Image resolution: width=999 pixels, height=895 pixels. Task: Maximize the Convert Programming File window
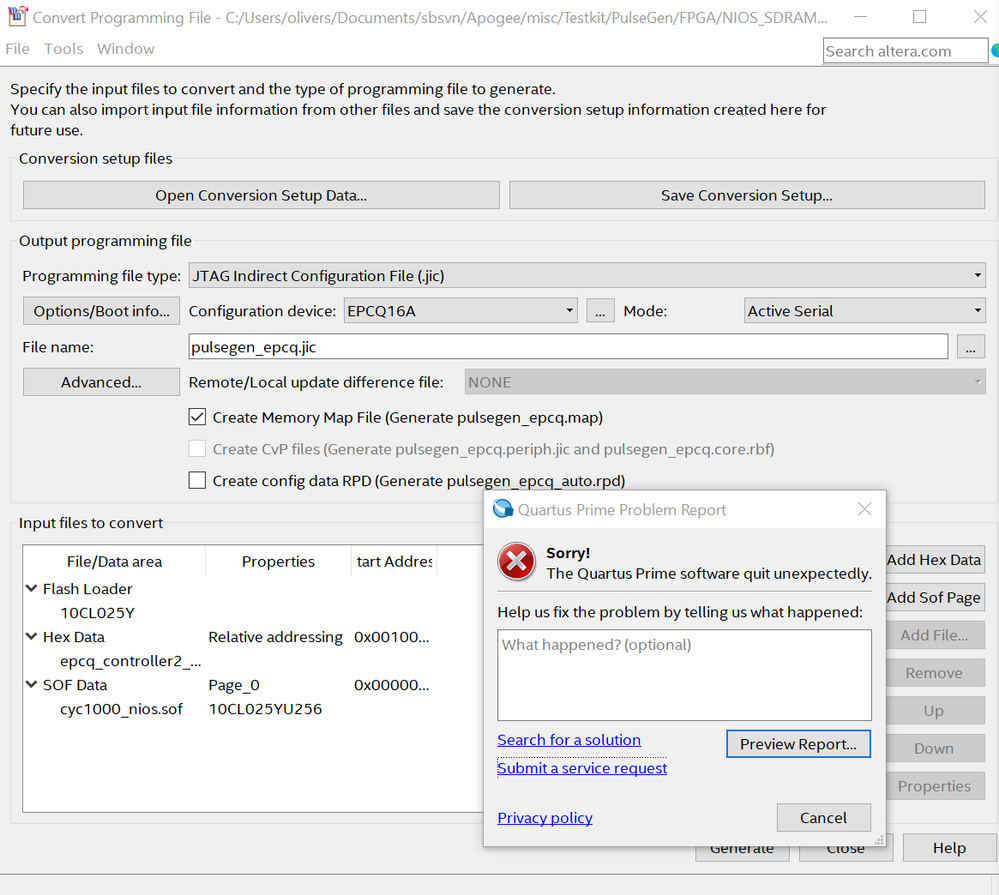point(919,17)
